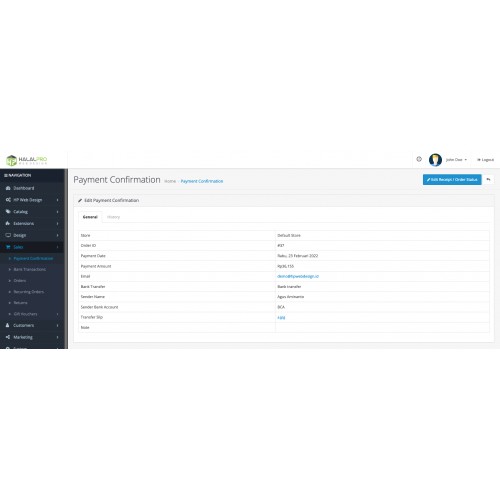This screenshot has height=500, width=500.
Task: Switch to the History tab
Action: tap(113, 217)
